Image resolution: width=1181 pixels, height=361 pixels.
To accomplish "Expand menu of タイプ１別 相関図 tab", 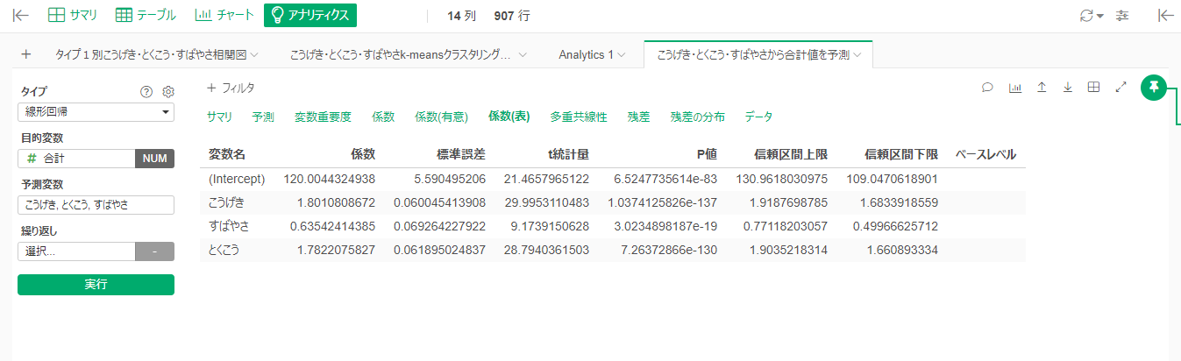I will click(254, 55).
